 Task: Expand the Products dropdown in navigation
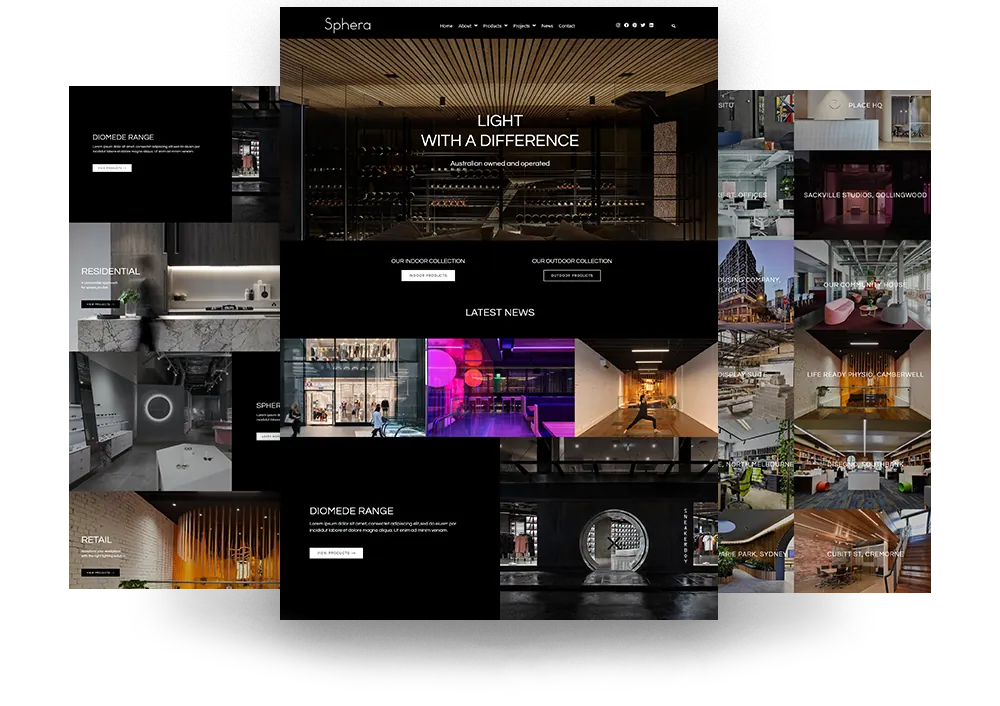495,26
